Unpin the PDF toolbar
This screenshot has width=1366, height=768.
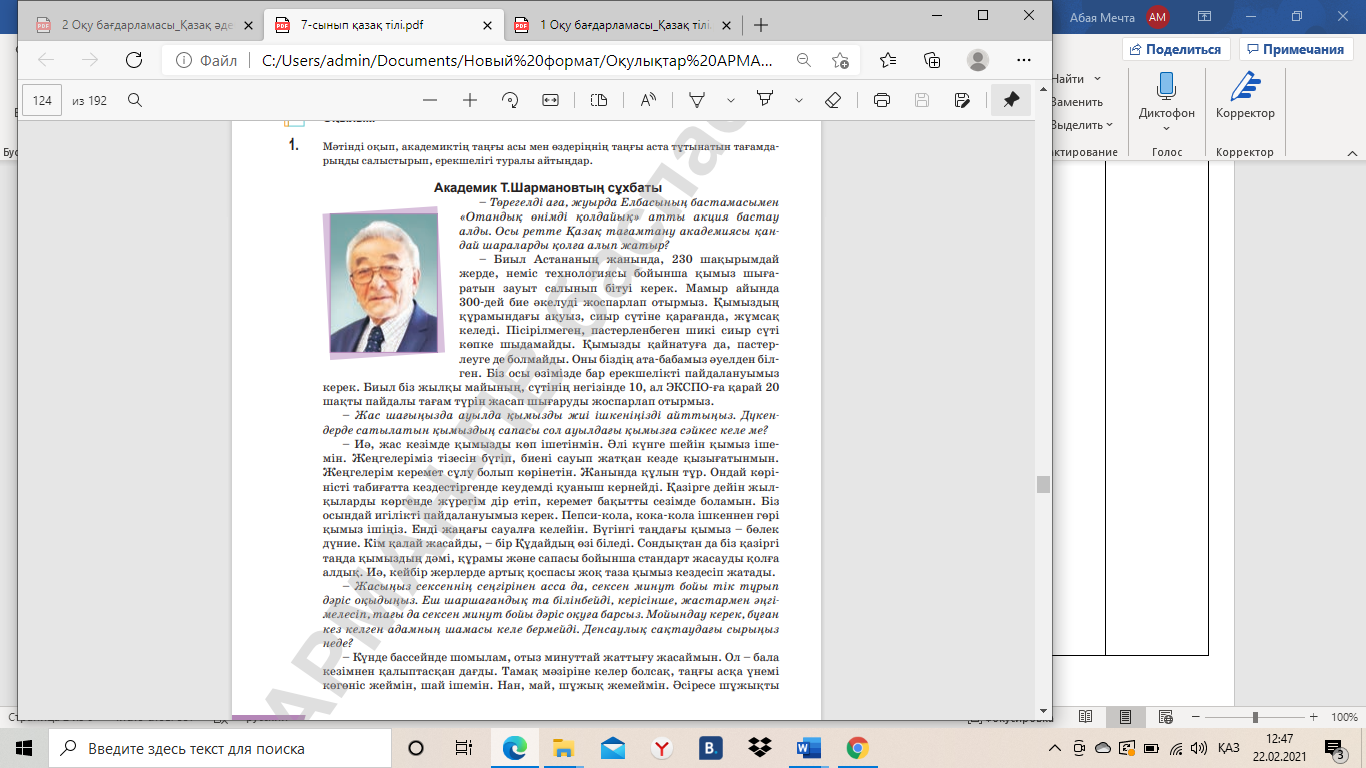[1011, 100]
